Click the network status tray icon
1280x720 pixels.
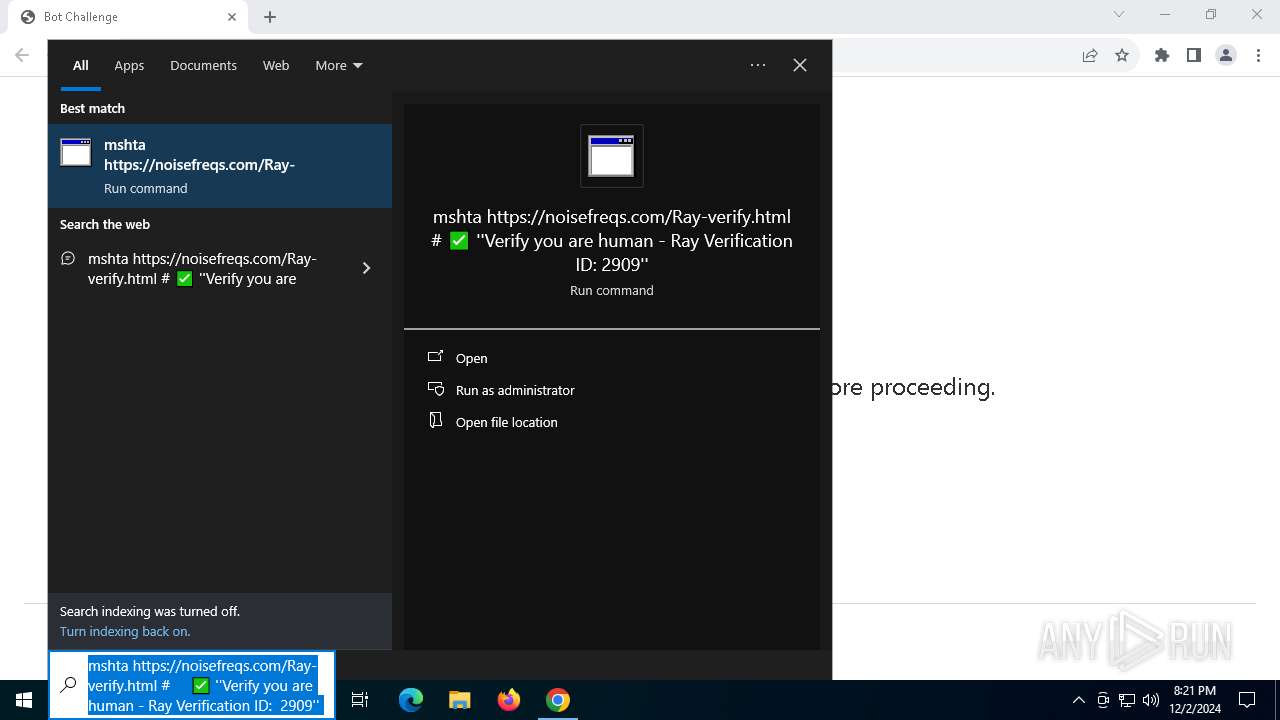[x=1127, y=700]
